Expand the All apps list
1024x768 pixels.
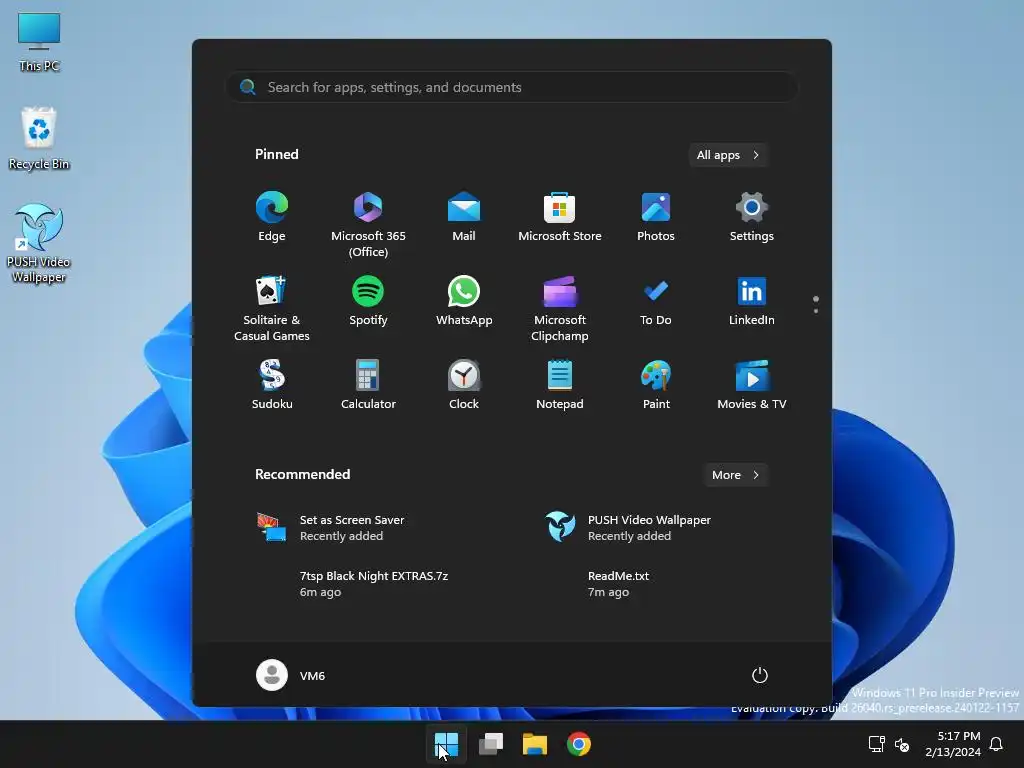[x=728, y=155]
